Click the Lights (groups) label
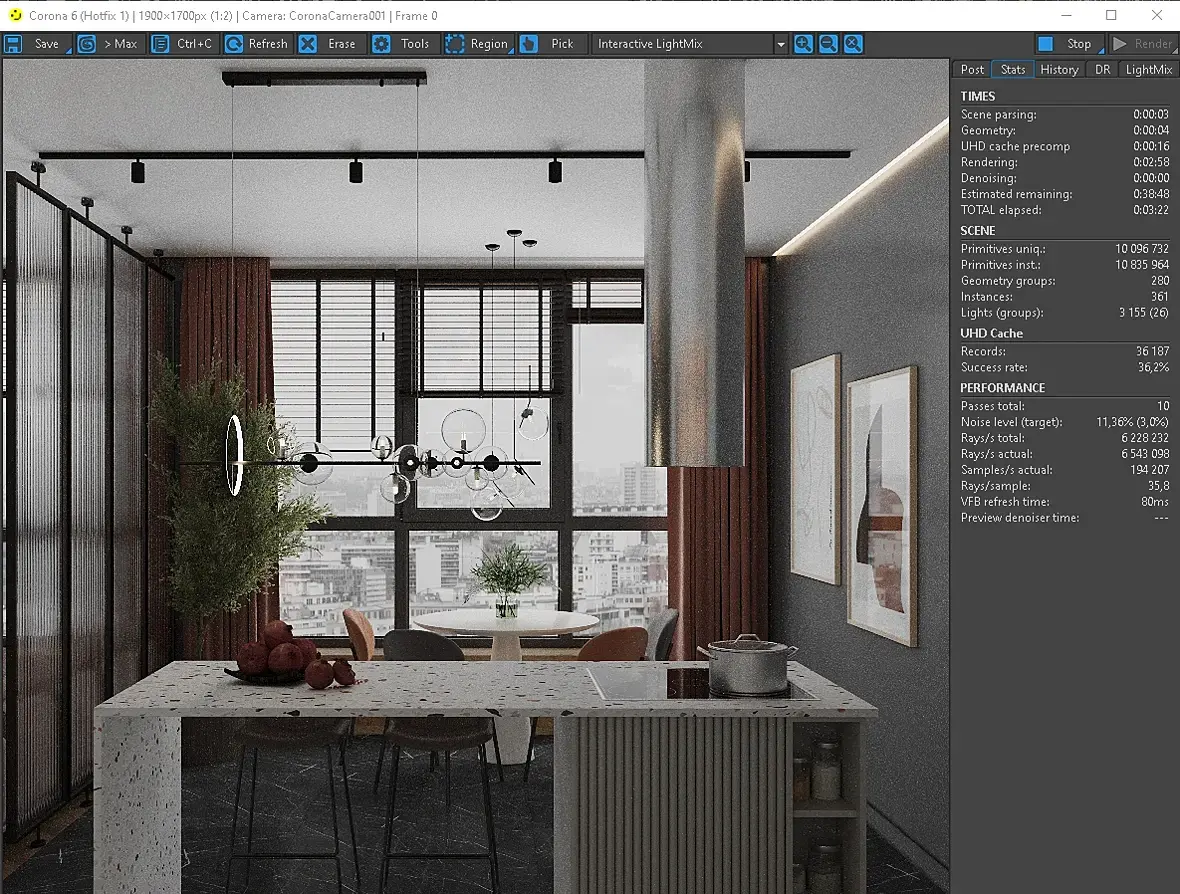1180x894 pixels. pyautogui.click(x=1002, y=312)
